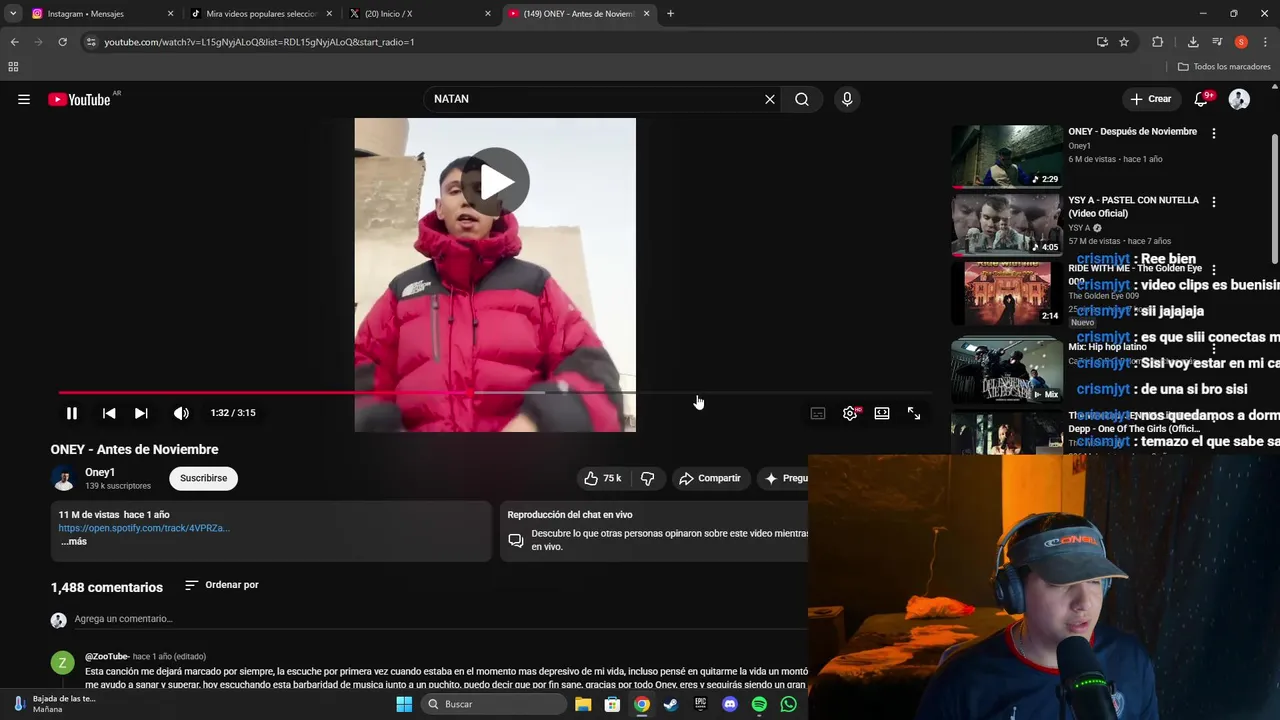
Task: Open the YouTube hamburger guide menu
Action: pos(24,99)
